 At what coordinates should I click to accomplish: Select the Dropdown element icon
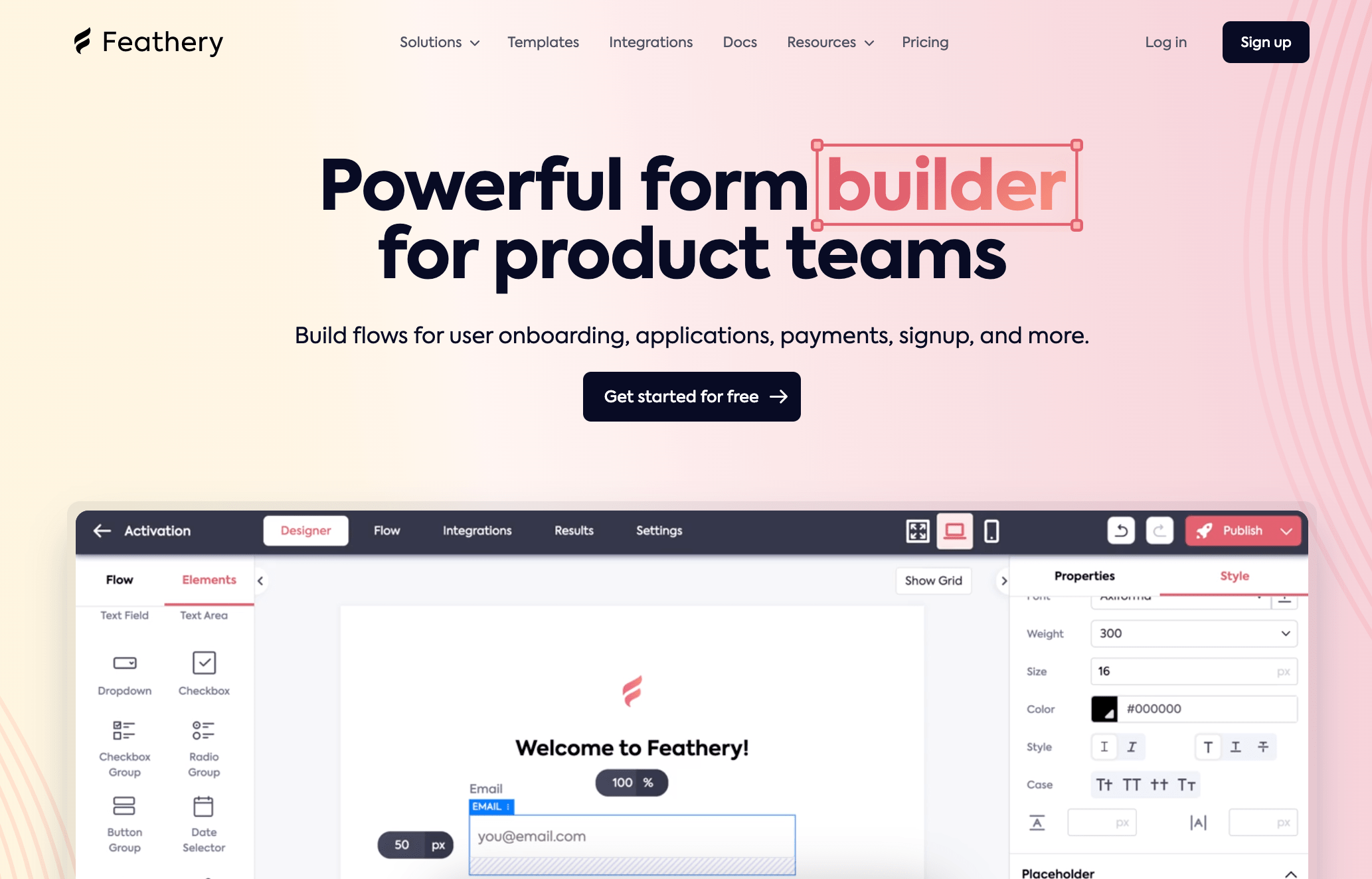pyautogui.click(x=124, y=661)
